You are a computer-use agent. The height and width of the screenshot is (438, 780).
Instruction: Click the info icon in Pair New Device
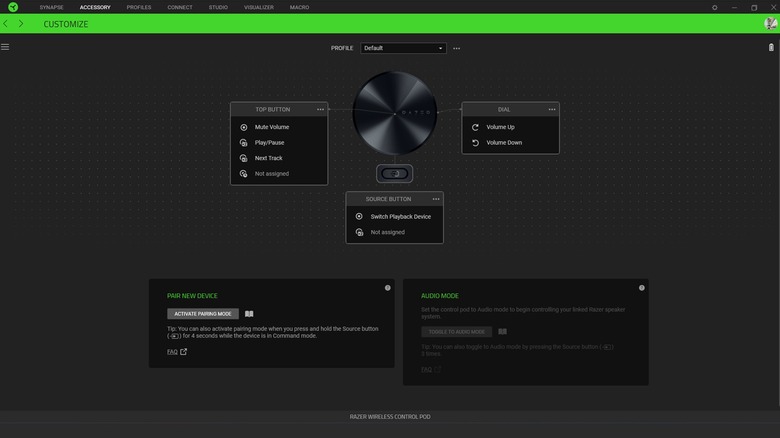click(388, 288)
